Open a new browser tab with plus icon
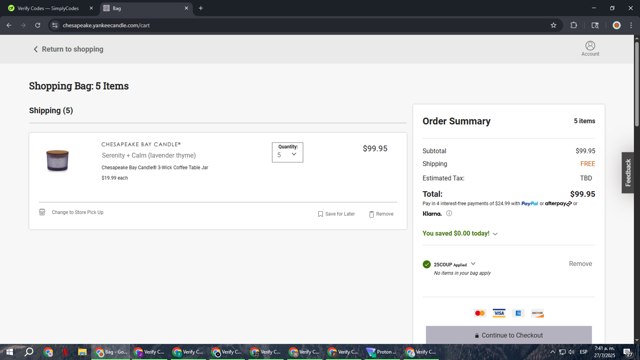This screenshot has width=640, height=360. (x=200, y=8)
